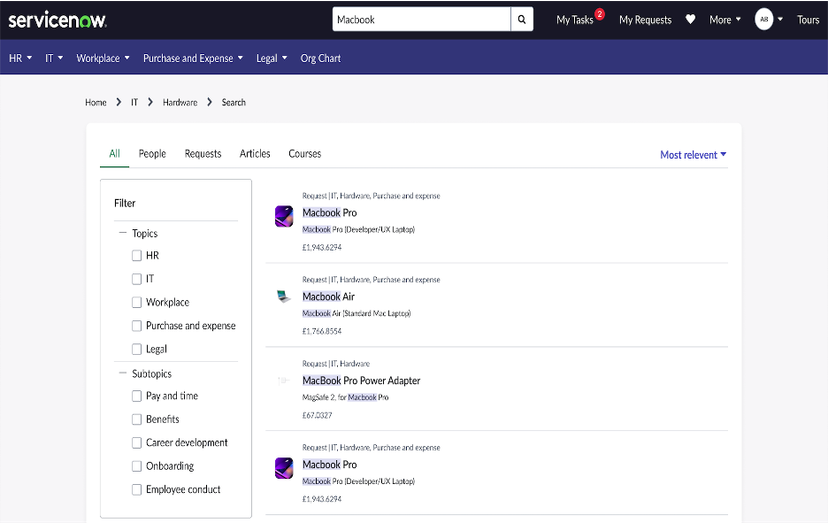Image resolution: width=828 pixels, height=524 pixels.
Task: Check the Workplace topic filter
Action: pyautogui.click(x=137, y=302)
